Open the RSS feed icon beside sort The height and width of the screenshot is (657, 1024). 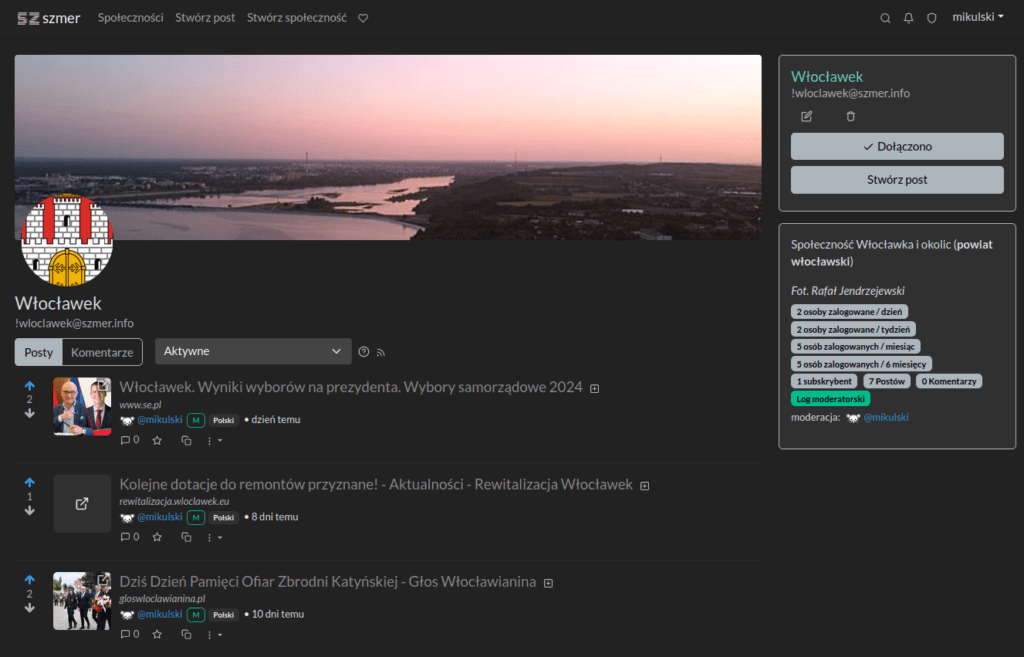(x=381, y=352)
